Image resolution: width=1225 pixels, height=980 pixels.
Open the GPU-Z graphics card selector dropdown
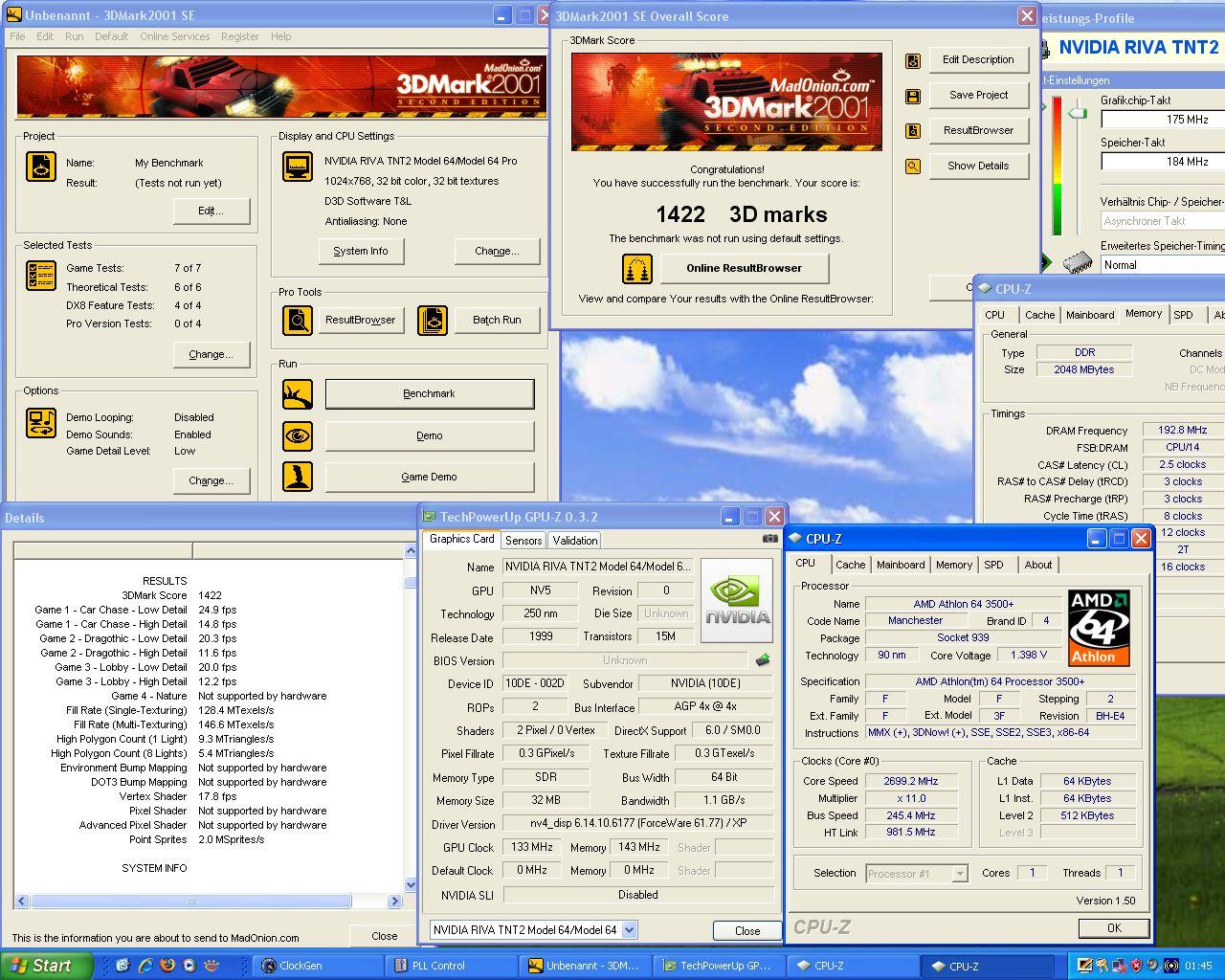point(629,929)
